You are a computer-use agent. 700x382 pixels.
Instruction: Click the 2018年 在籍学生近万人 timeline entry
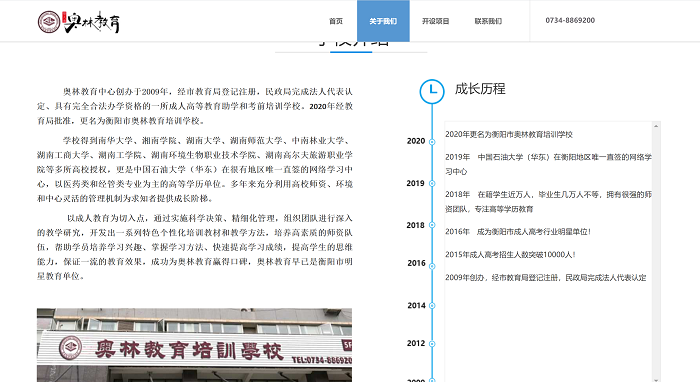point(548,202)
